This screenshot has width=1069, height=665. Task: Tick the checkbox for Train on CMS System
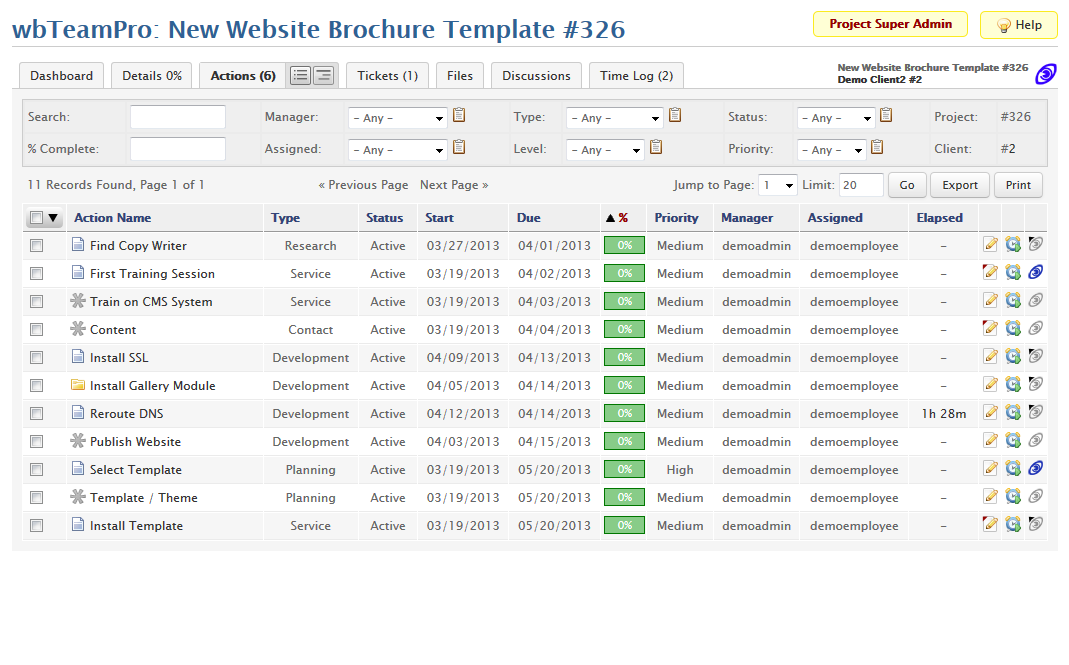[x=37, y=301]
